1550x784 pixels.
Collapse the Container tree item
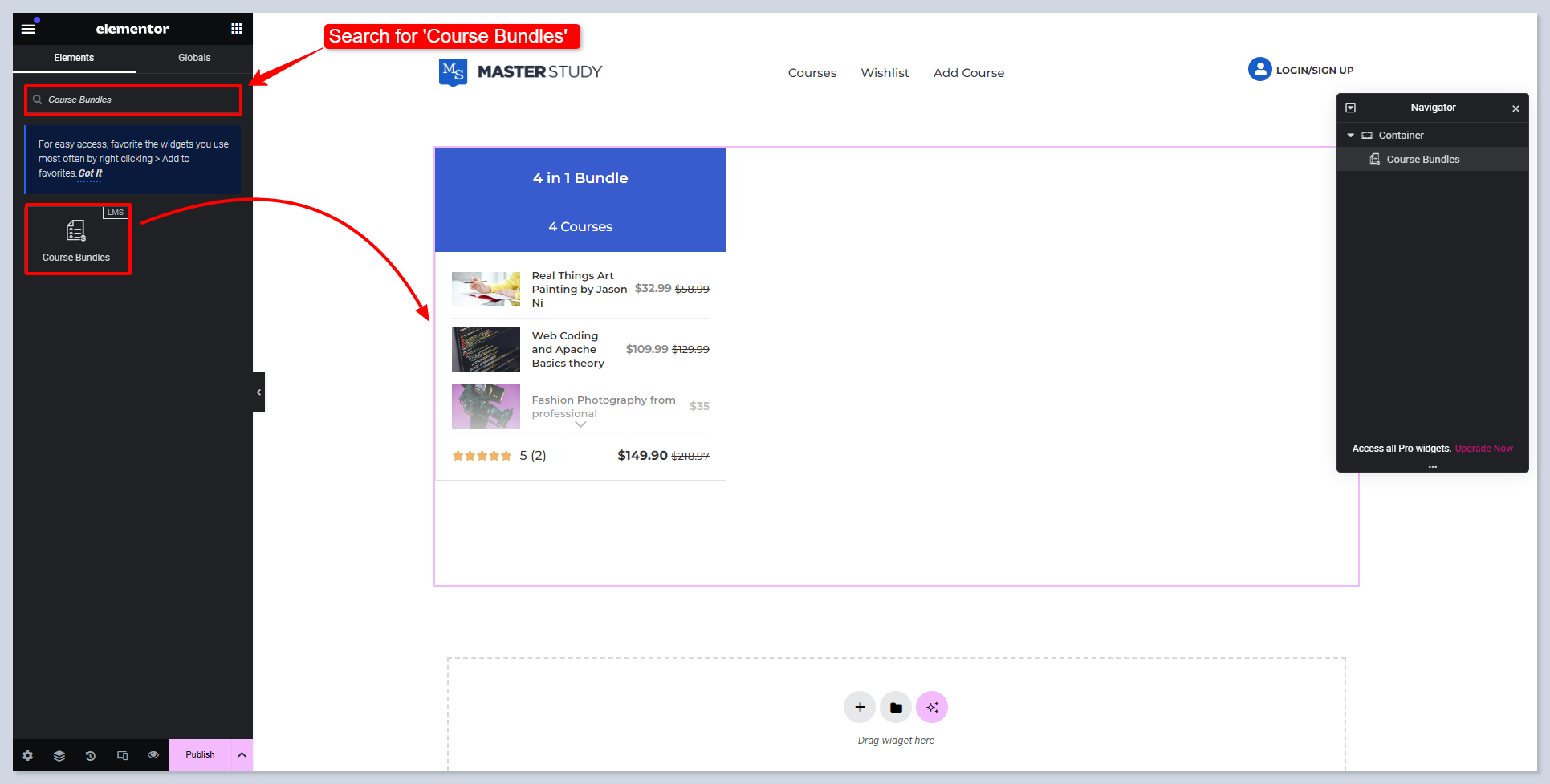pyautogui.click(x=1351, y=136)
